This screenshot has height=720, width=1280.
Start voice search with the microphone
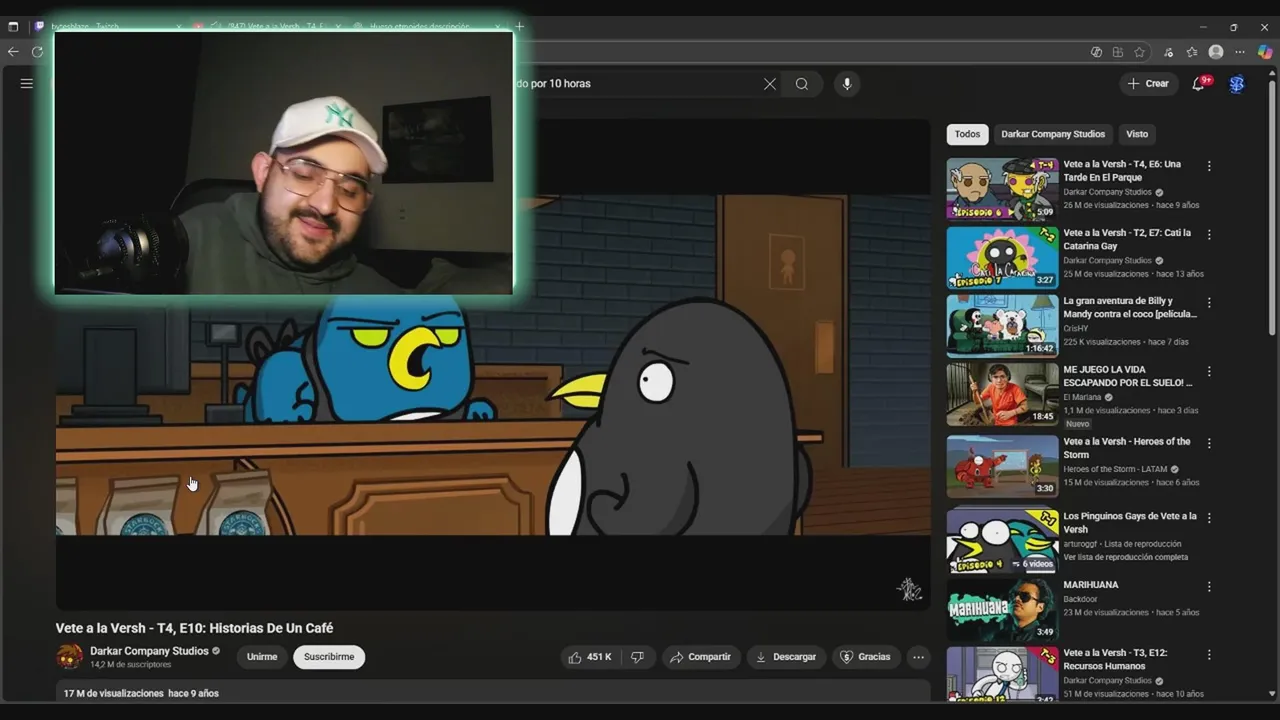(x=847, y=84)
